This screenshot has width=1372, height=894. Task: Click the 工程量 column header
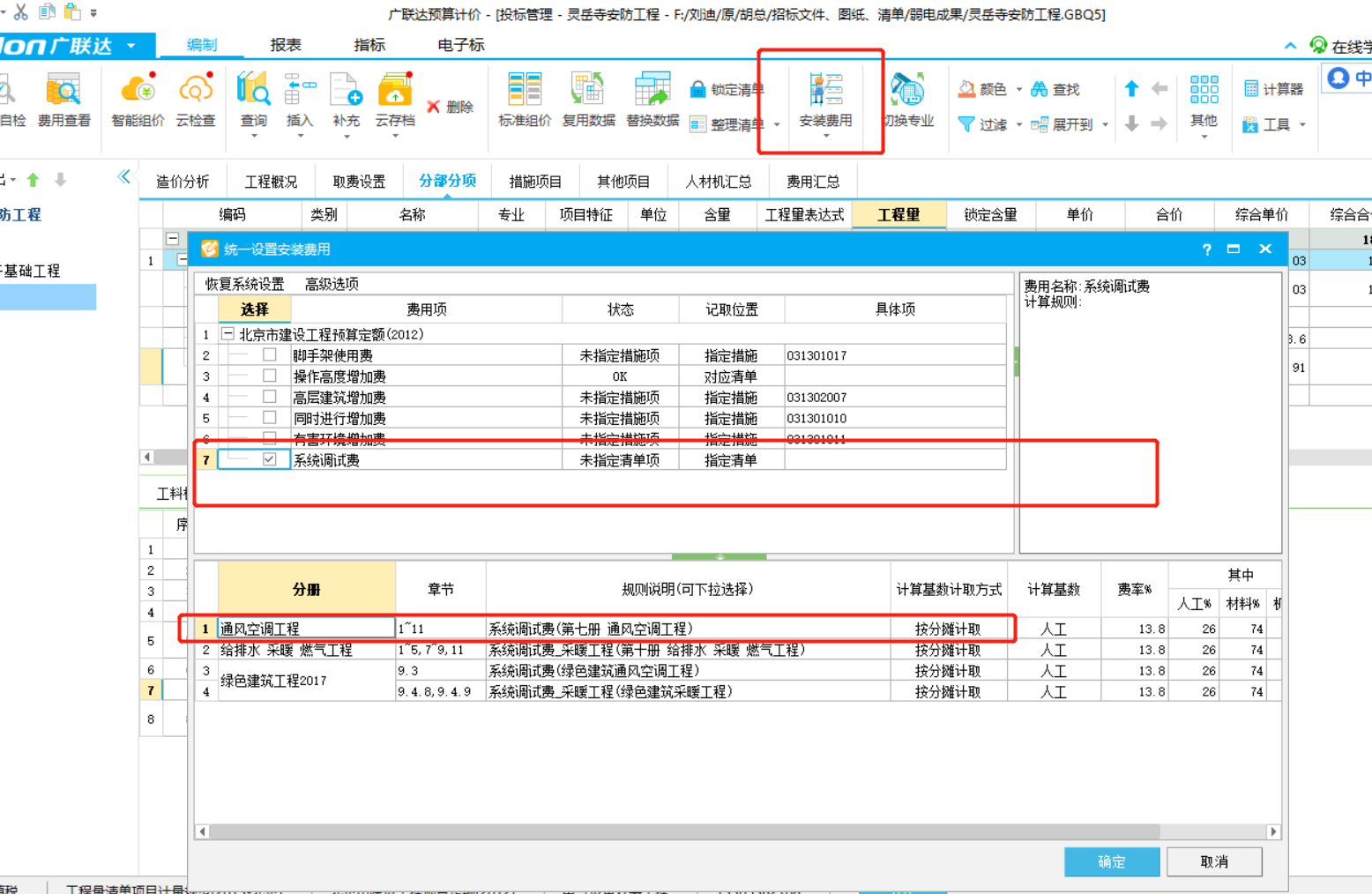pos(899,214)
